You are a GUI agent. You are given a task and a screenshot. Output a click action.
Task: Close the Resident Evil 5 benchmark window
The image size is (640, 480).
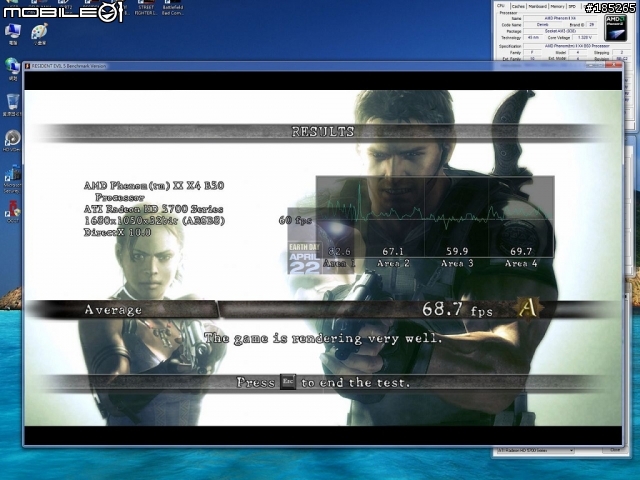(x=613, y=65)
